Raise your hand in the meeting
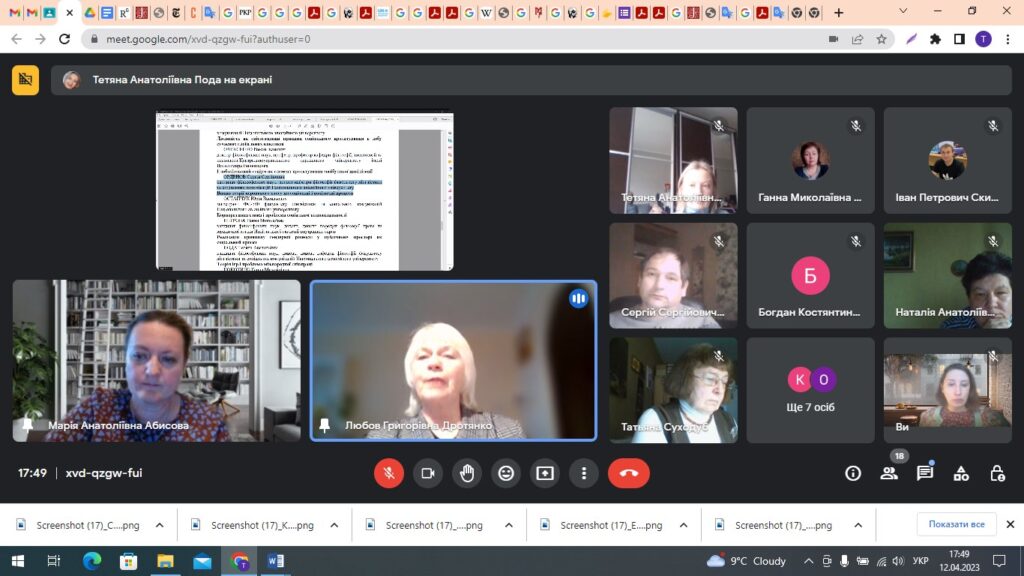Screen dimensions: 1024x576 tap(467, 473)
